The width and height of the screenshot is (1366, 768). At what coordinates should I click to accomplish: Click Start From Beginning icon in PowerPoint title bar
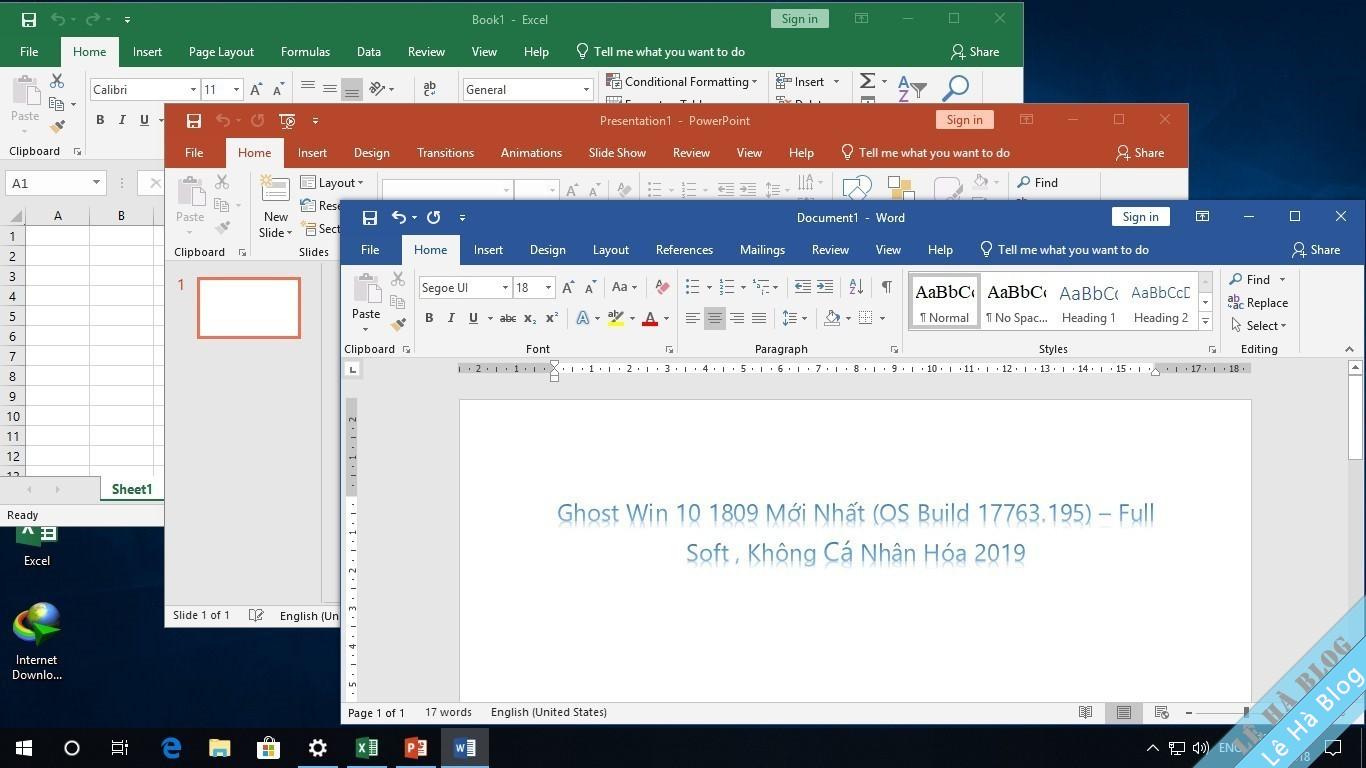[x=287, y=120]
